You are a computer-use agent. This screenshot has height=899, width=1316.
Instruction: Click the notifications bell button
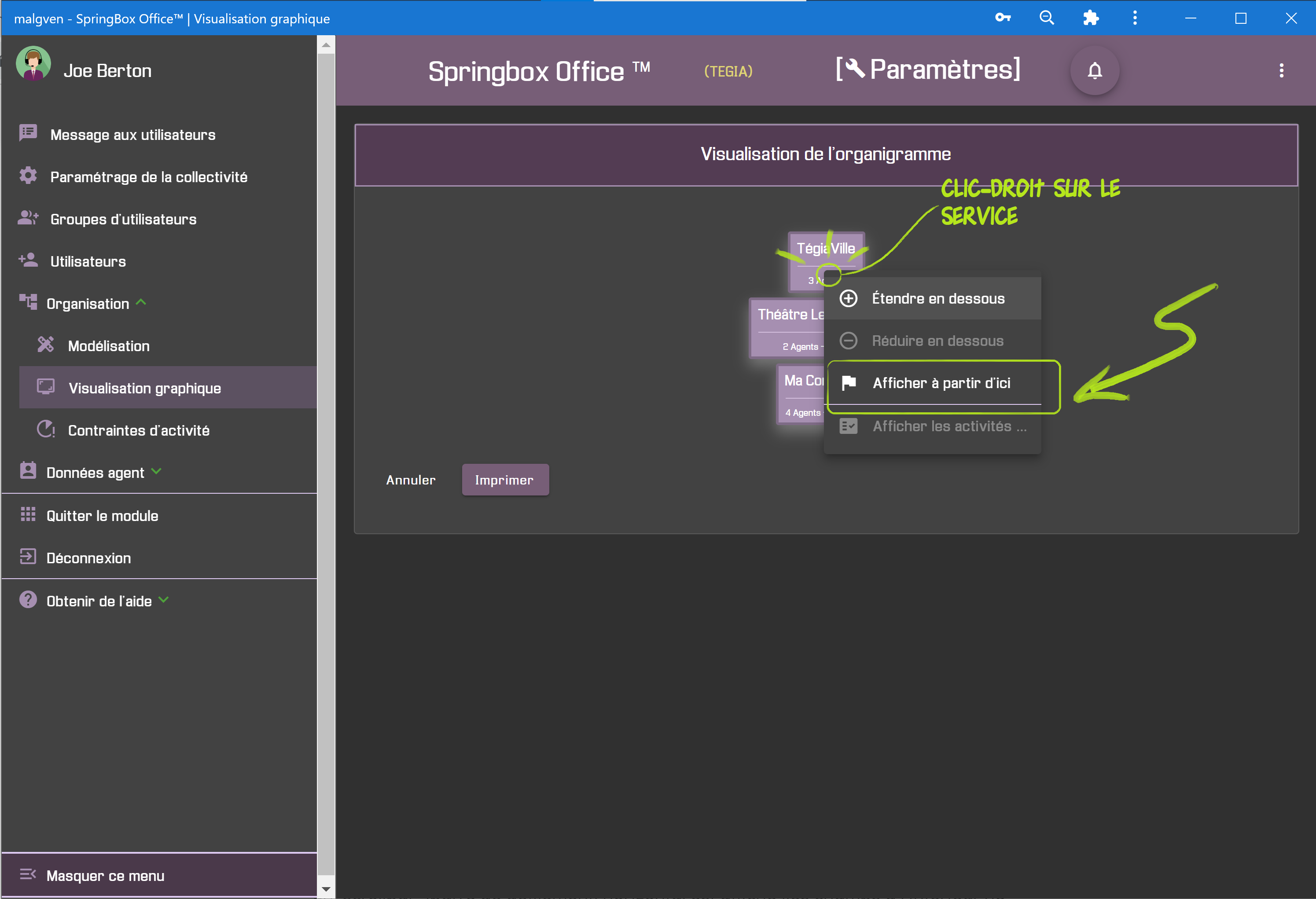(1095, 70)
